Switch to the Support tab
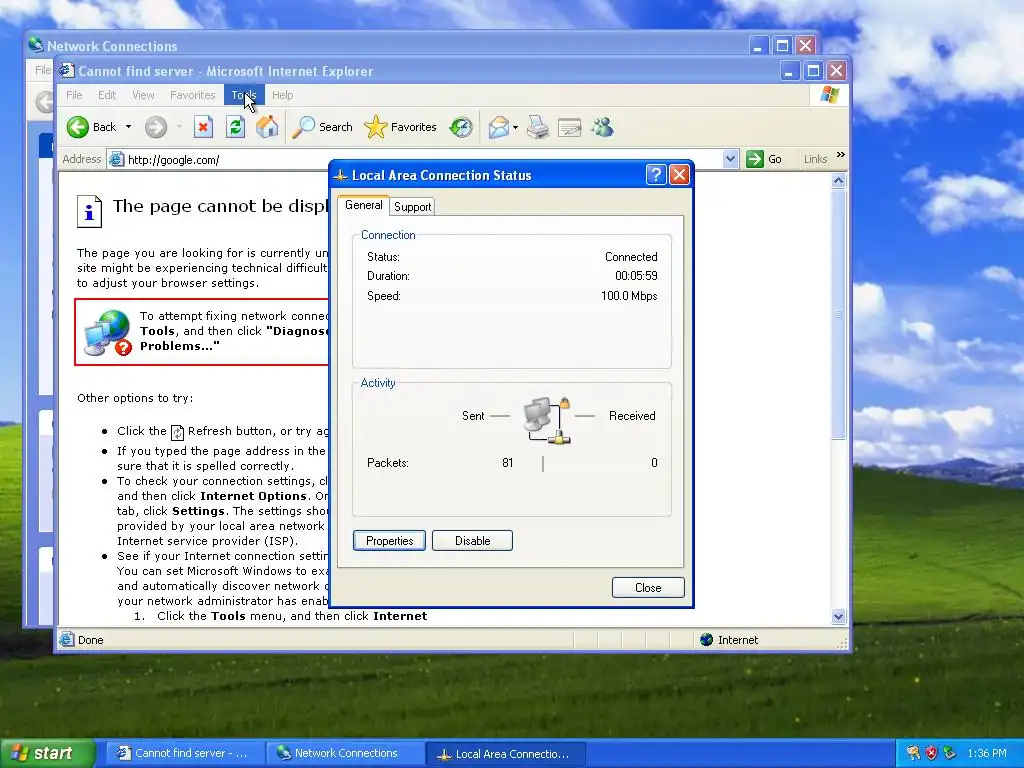The height and width of the screenshot is (768, 1024). [x=413, y=206]
